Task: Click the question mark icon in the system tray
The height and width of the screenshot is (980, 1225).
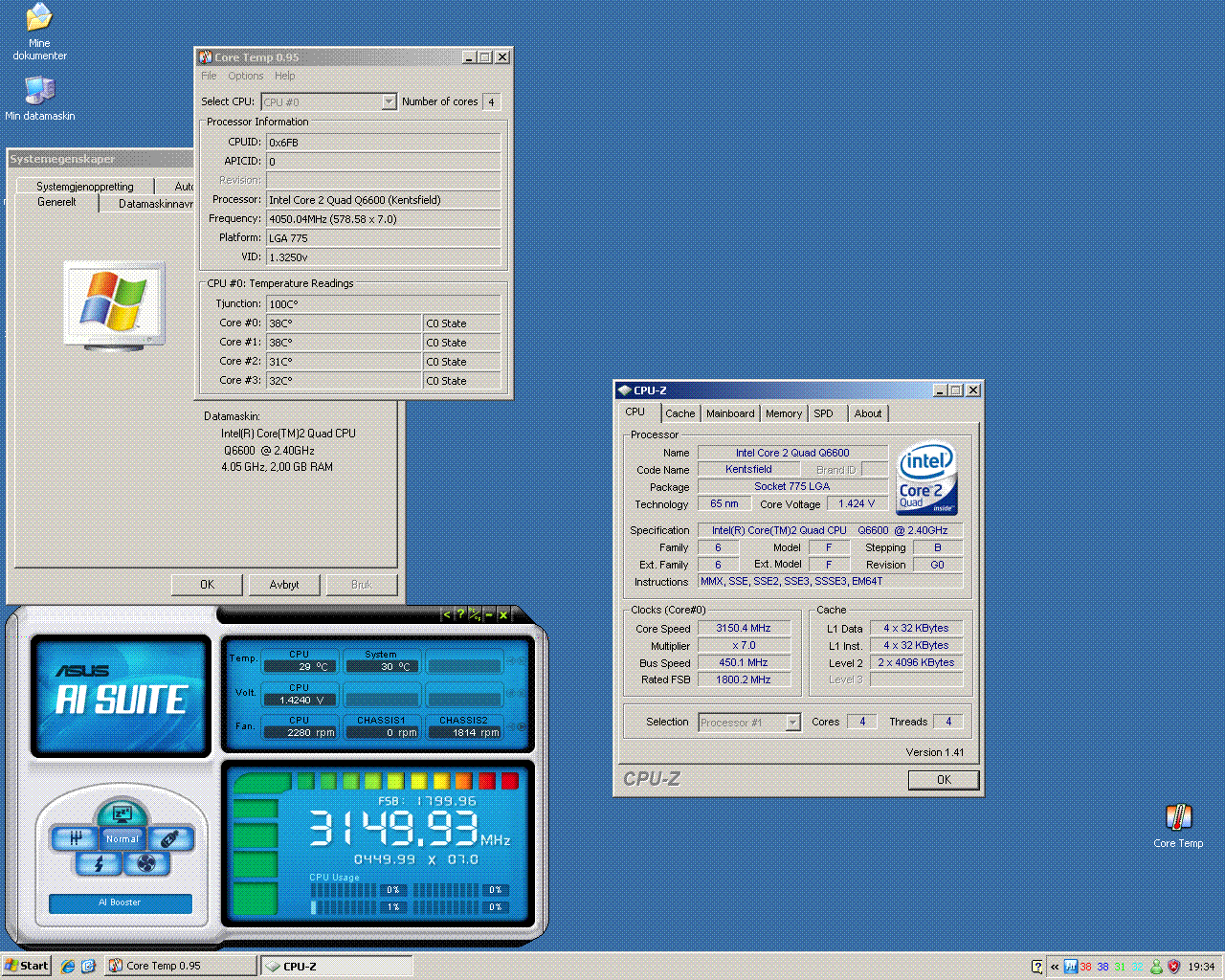Action: pos(1036,967)
